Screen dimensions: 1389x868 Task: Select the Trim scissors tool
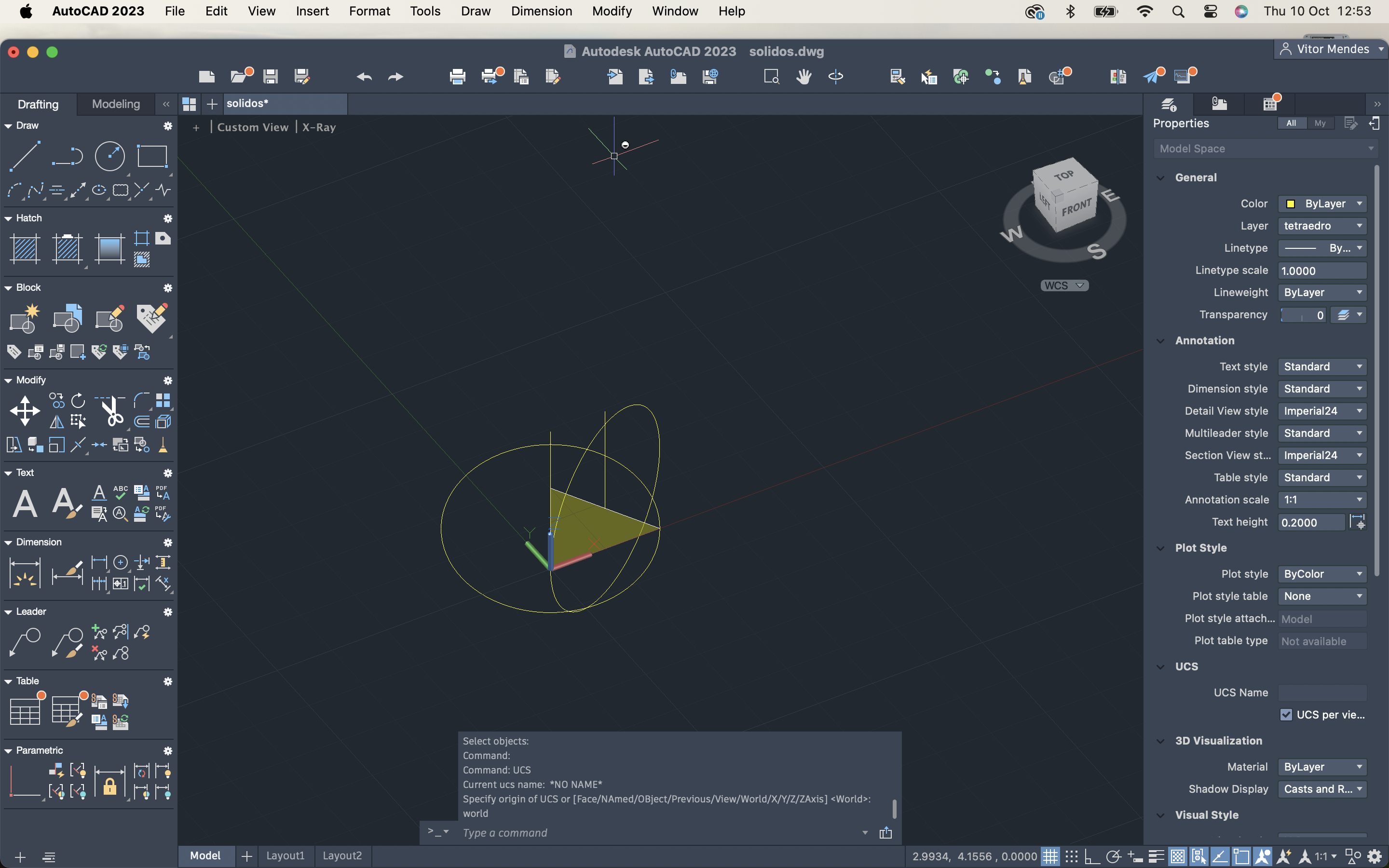click(x=111, y=410)
